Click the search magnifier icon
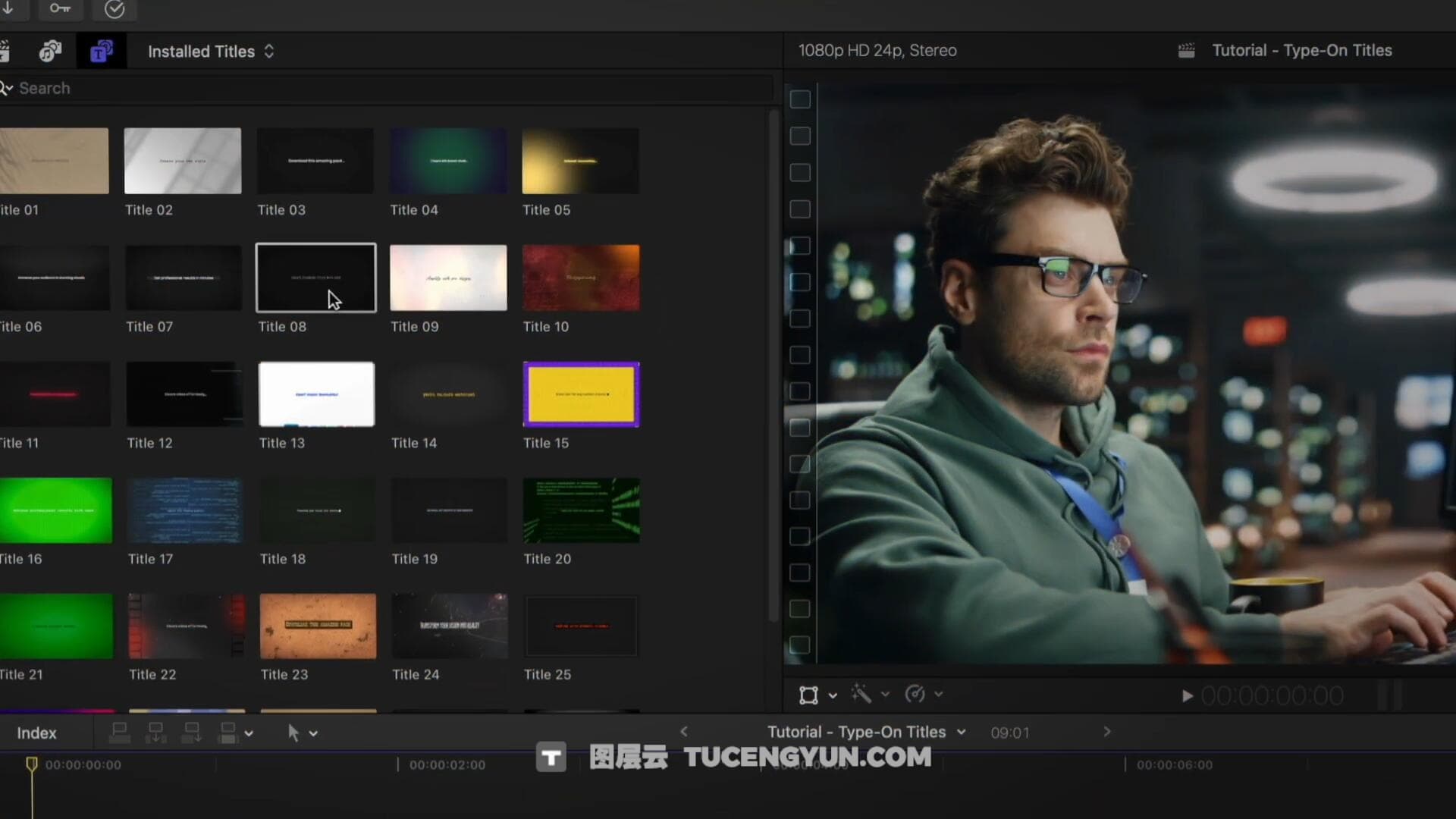Screen dimensions: 1456x819 coord(6,89)
